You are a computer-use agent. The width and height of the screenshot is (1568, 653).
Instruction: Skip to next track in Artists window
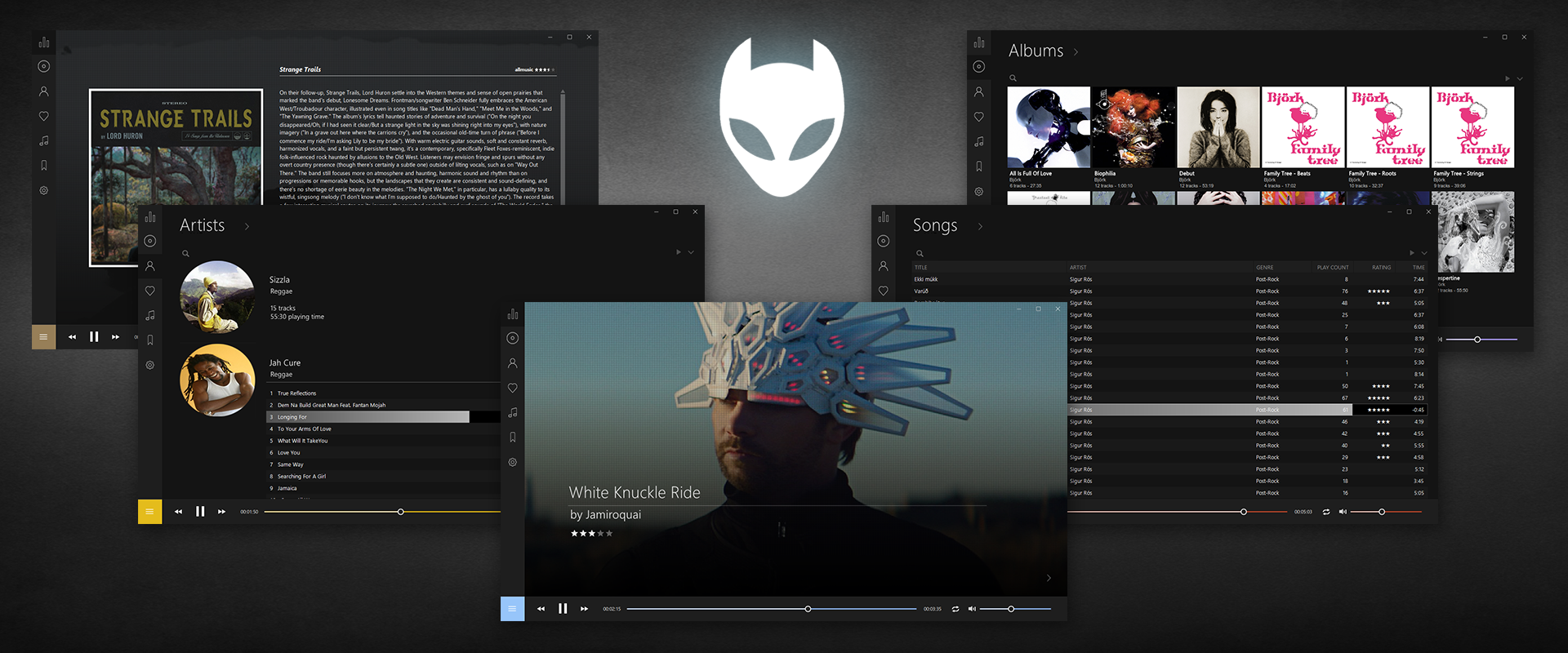[221, 512]
